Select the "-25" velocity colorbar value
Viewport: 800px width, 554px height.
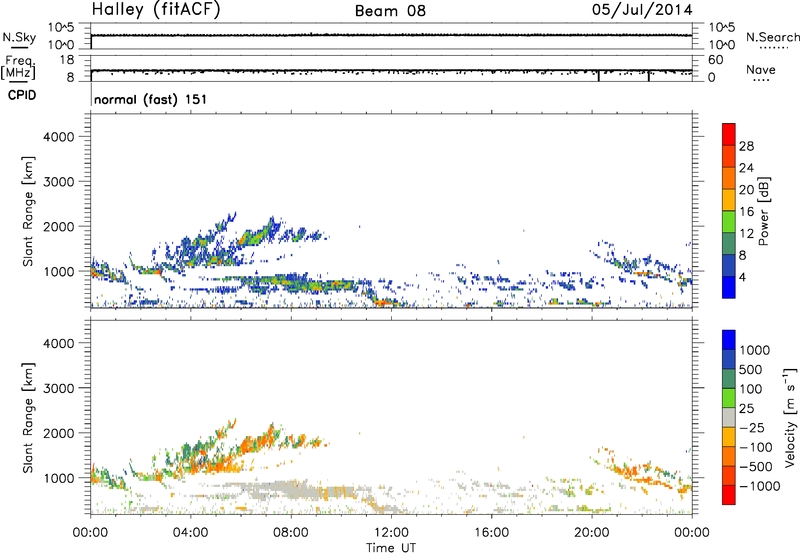tap(752, 428)
